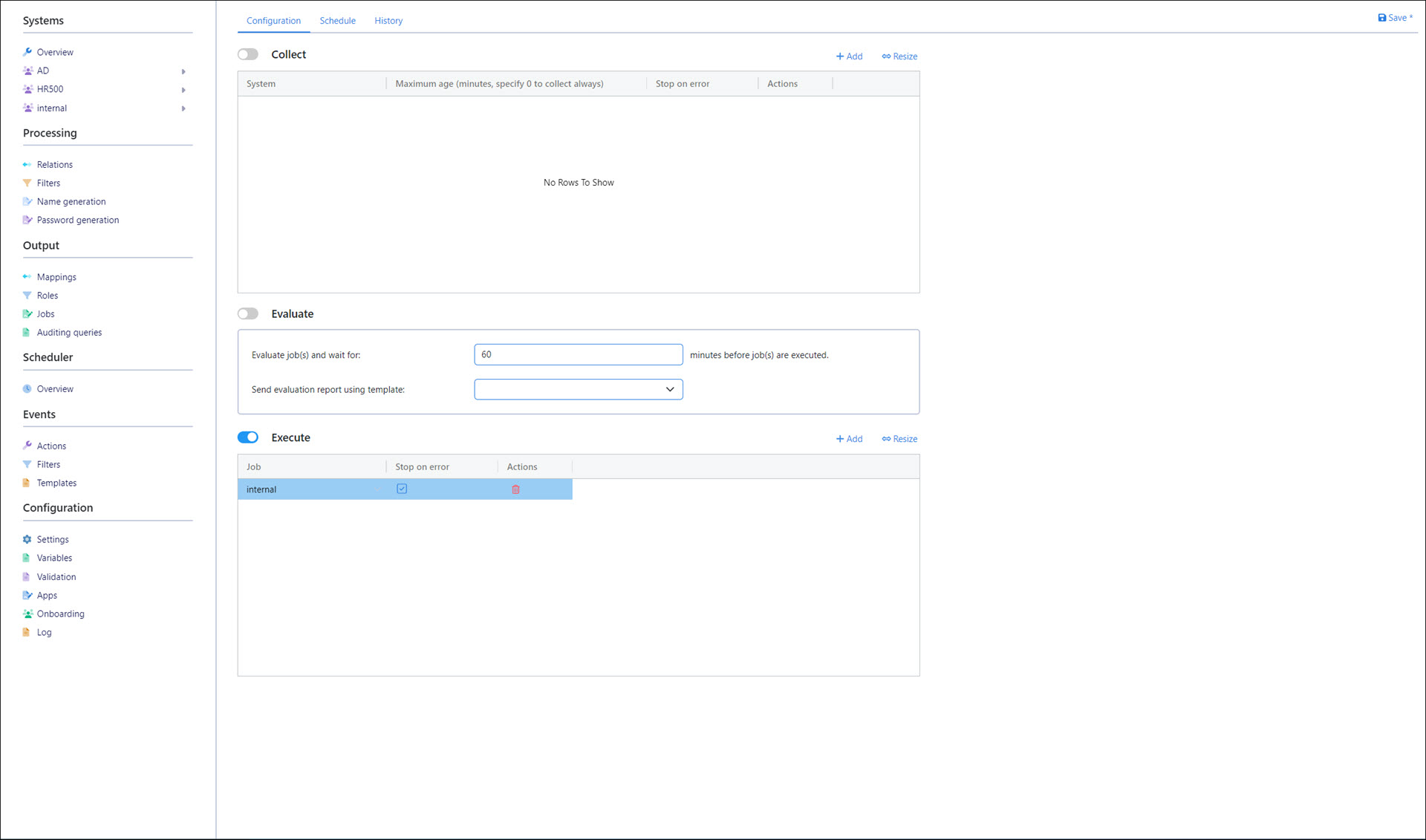Enable the Evaluate toggle switch
This screenshot has height=840, width=1426.
248,313
